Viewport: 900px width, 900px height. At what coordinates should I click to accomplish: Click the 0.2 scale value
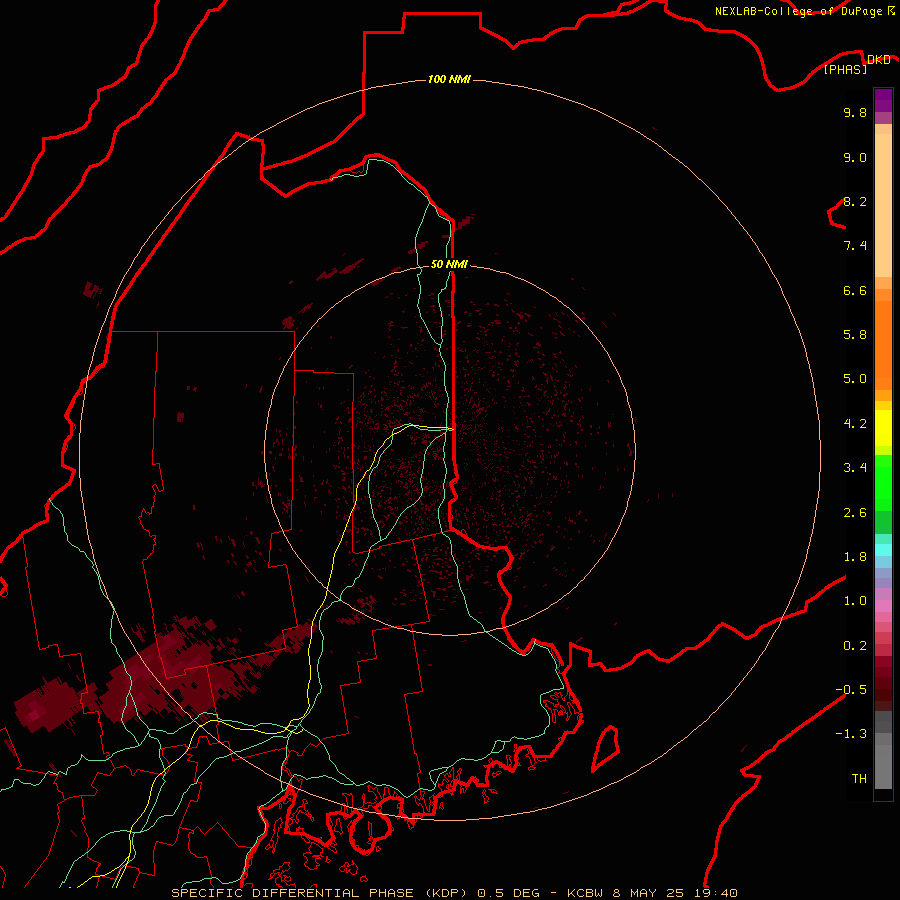tap(855, 646)
